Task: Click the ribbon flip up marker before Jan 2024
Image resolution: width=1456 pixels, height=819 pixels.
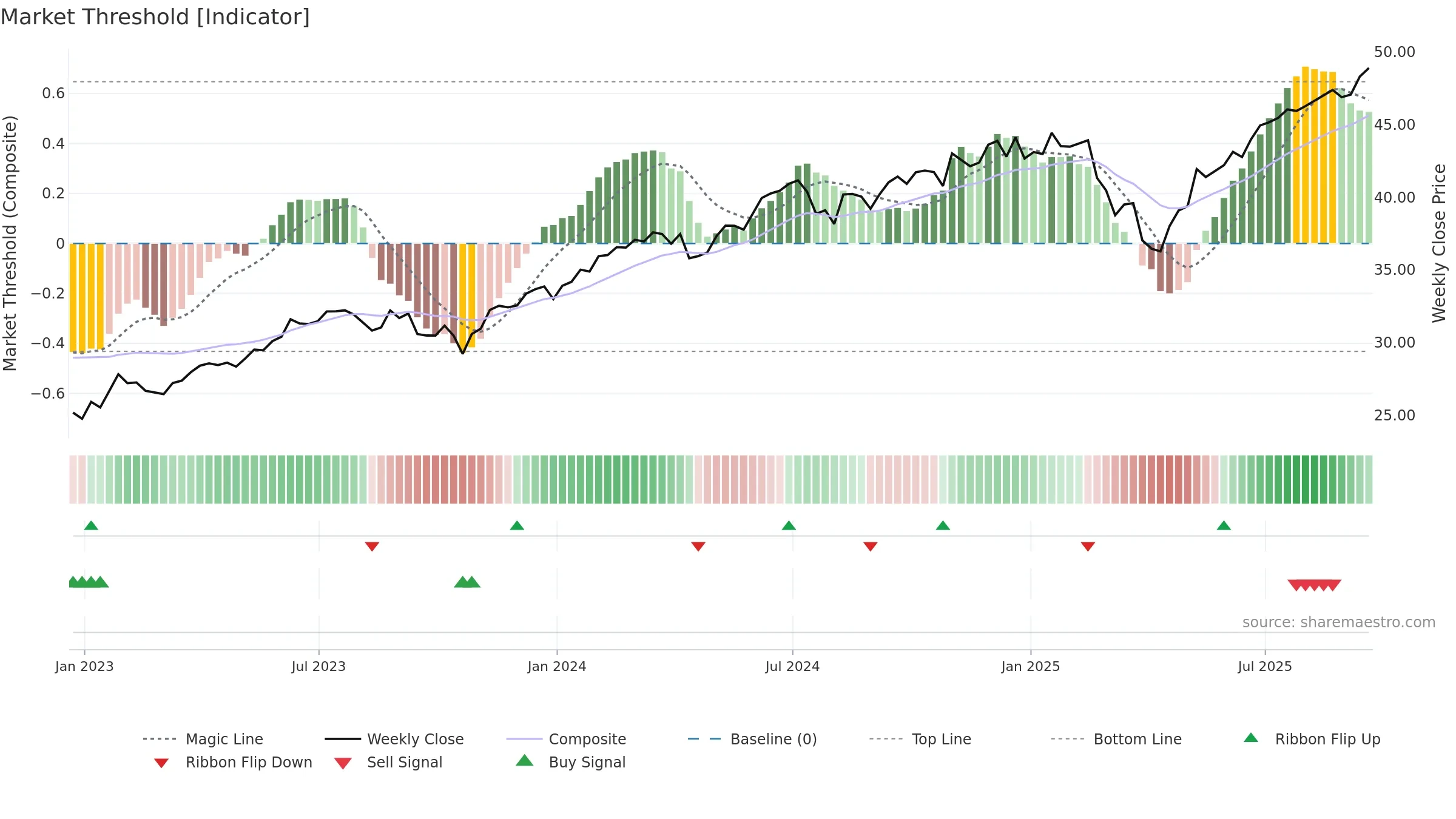Action: coord(517,525)
